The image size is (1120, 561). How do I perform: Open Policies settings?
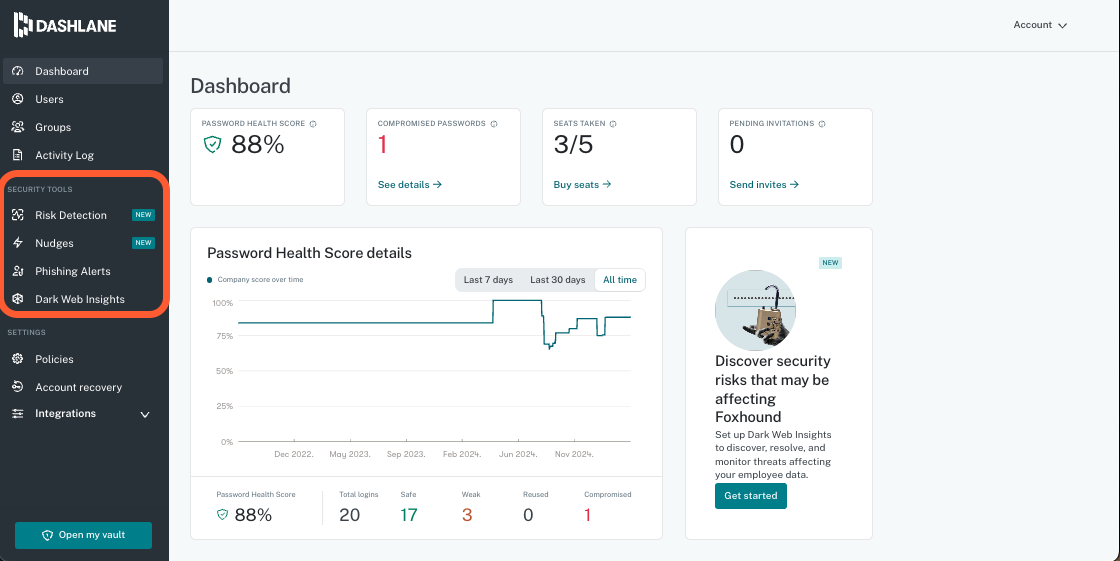coord(83,359)
